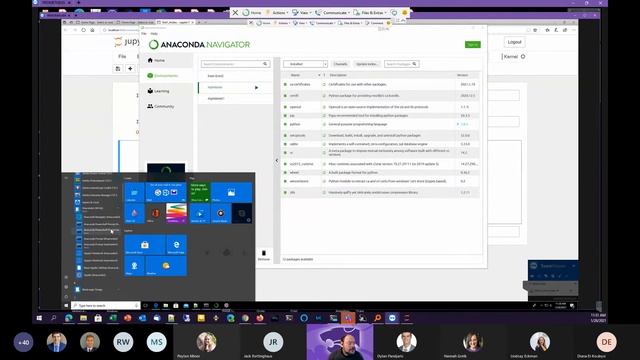Open the File menu in Anaconda Navigator
The image size is (640, 360).
click(144, 33)
